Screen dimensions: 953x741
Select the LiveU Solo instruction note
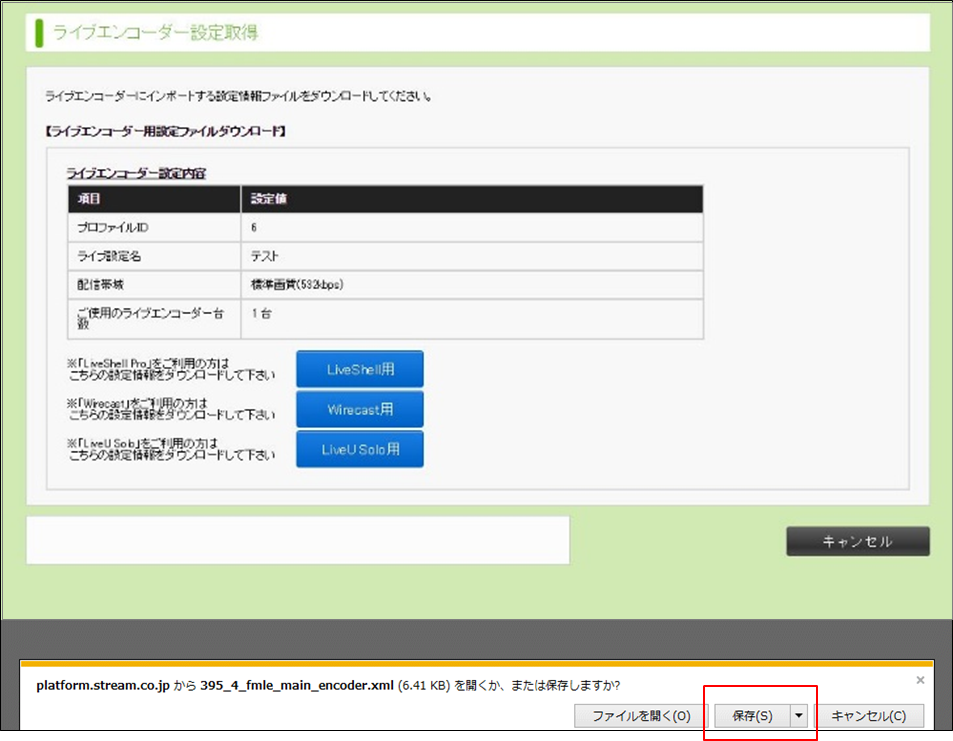[171, 449]
